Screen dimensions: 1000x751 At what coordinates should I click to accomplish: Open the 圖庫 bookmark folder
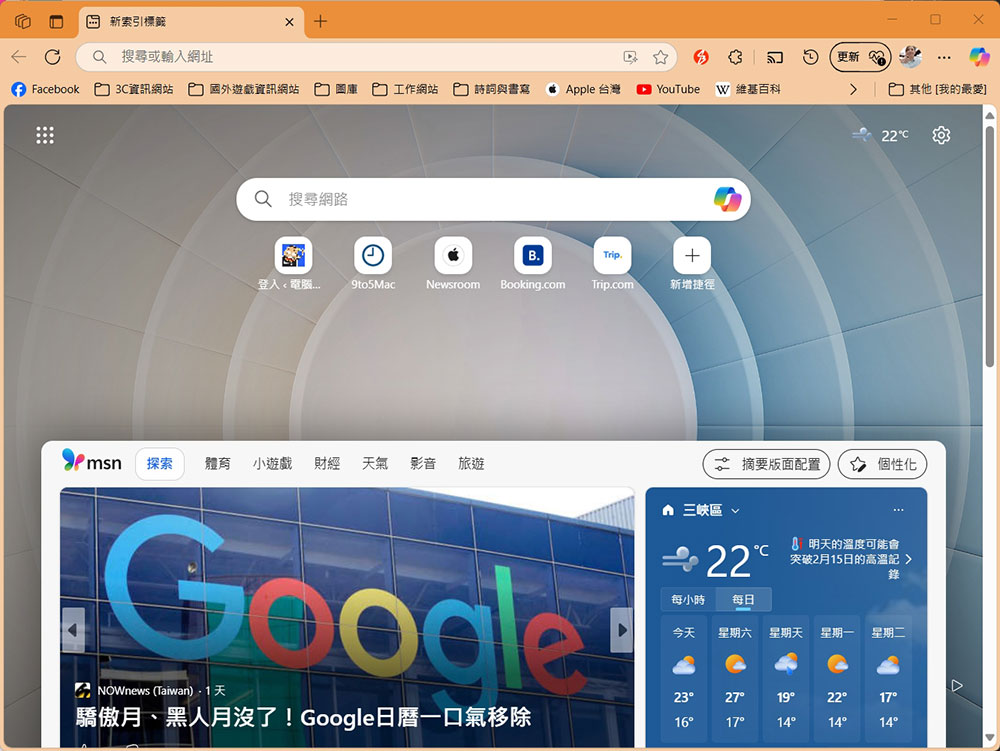[336, 89]
